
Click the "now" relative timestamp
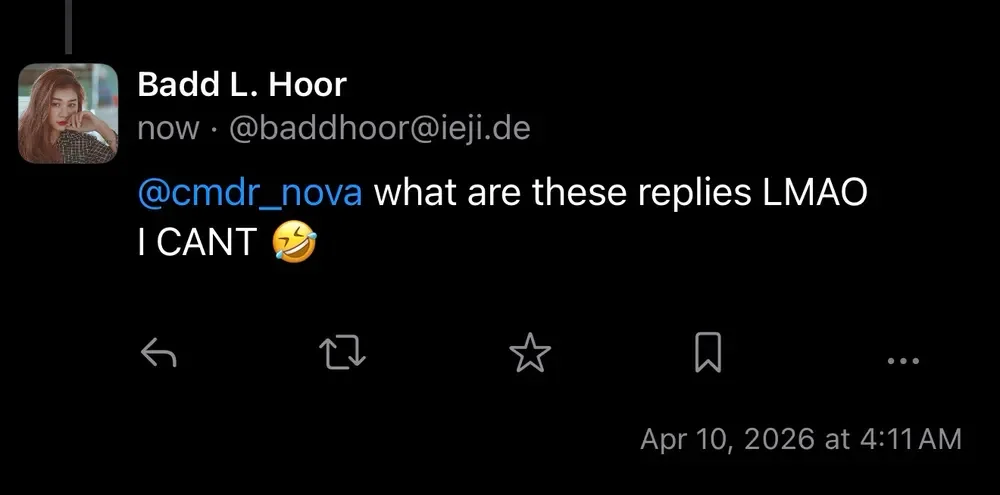(167, 129)
